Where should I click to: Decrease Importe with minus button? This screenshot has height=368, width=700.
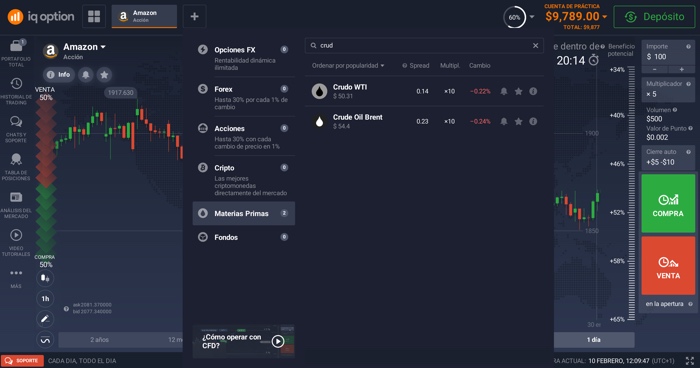[654, 69]
